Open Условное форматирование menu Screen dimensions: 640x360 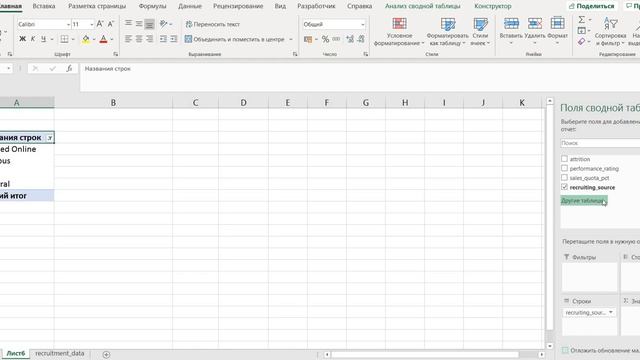[x=399, y=32]
